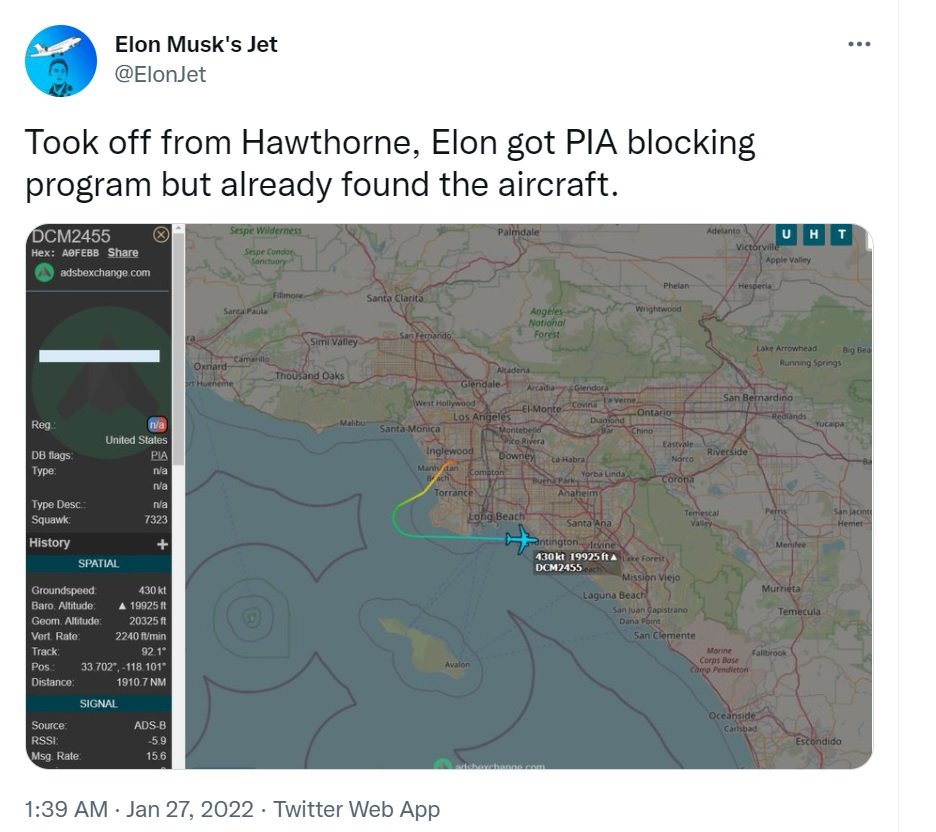Select the SPATIAL section header
The width and height of the screenshot is (936, 832).
98,564
